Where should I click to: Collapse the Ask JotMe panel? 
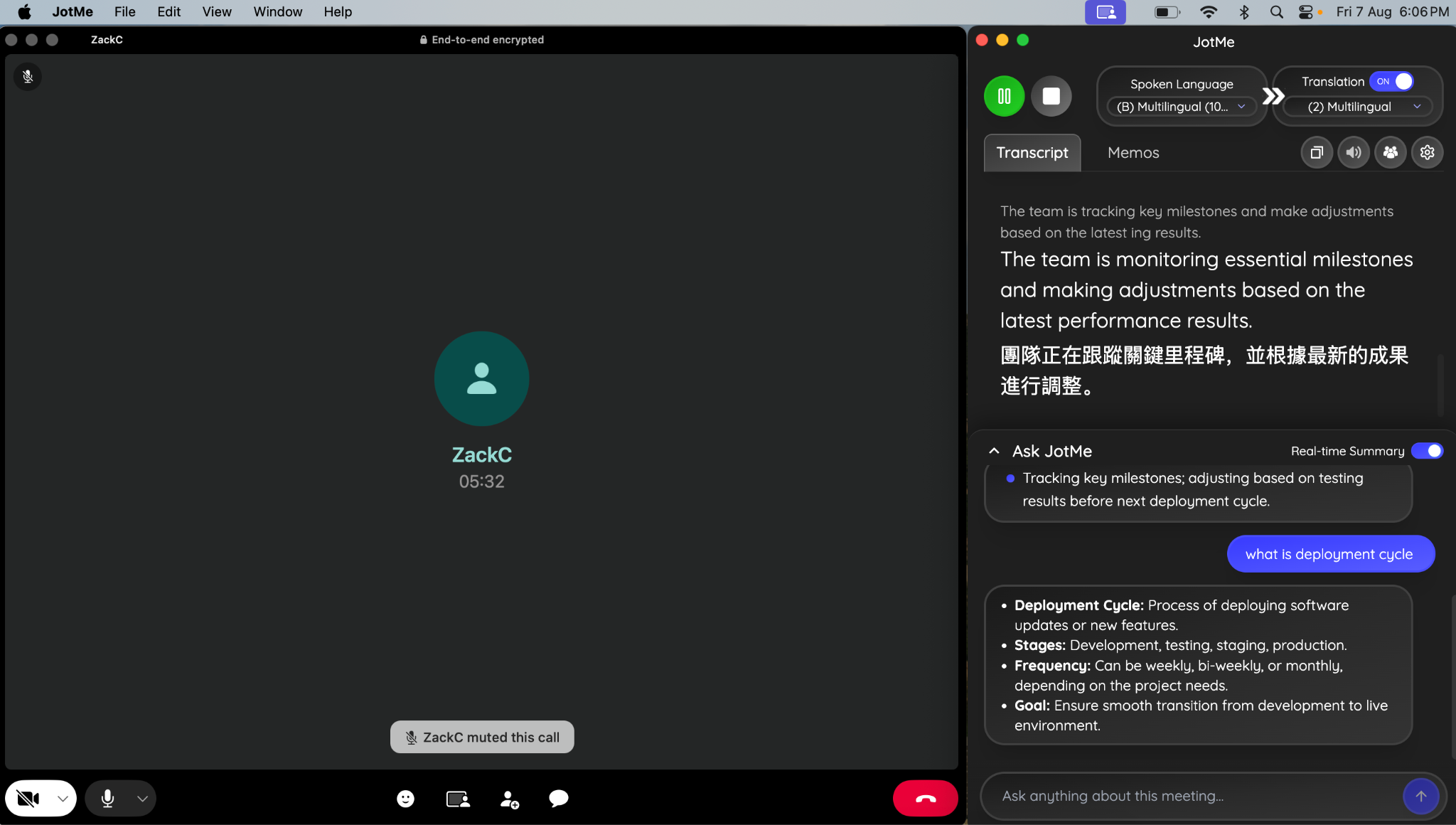pyautogui.click(x=994, y=451)
